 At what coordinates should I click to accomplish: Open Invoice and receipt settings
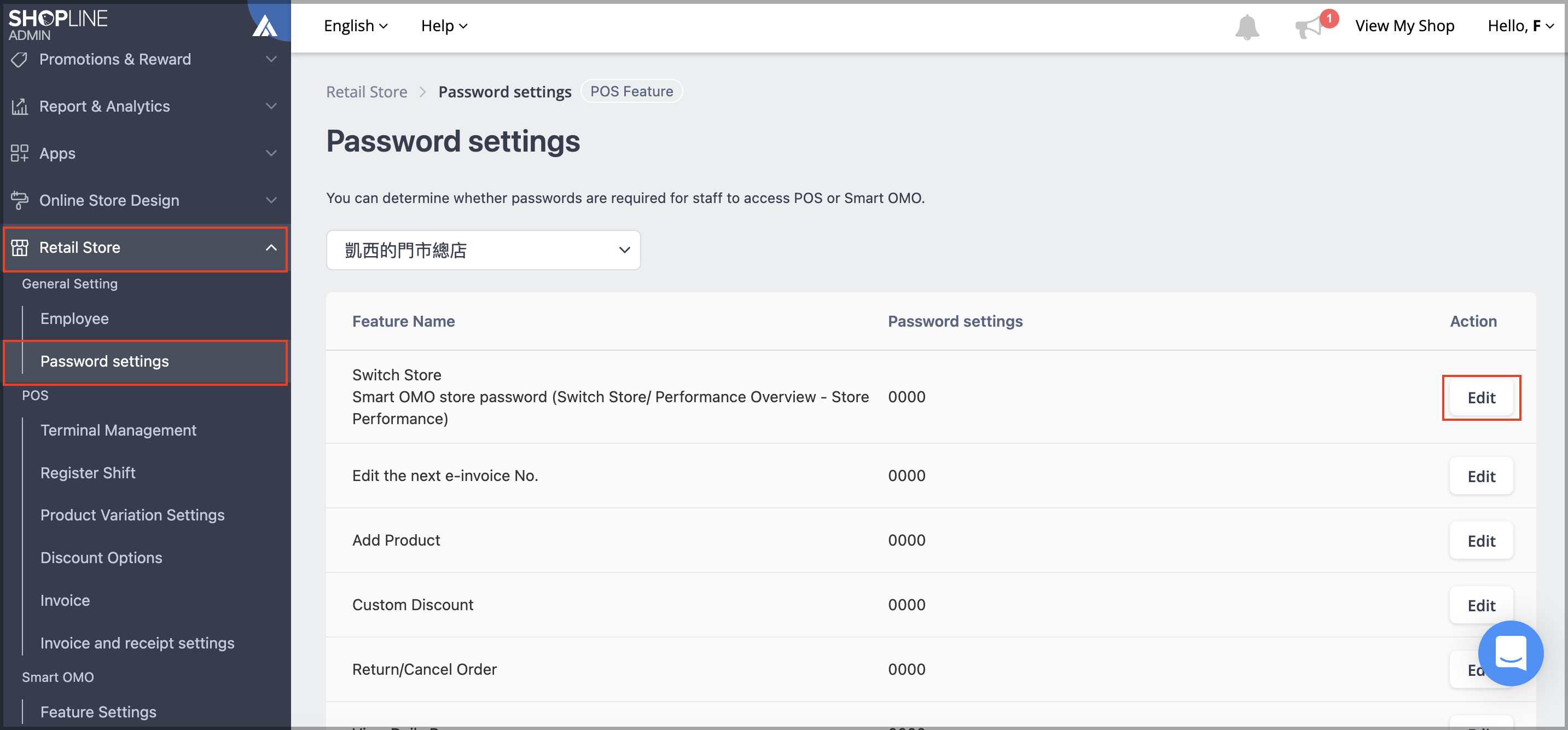[137, 642]
